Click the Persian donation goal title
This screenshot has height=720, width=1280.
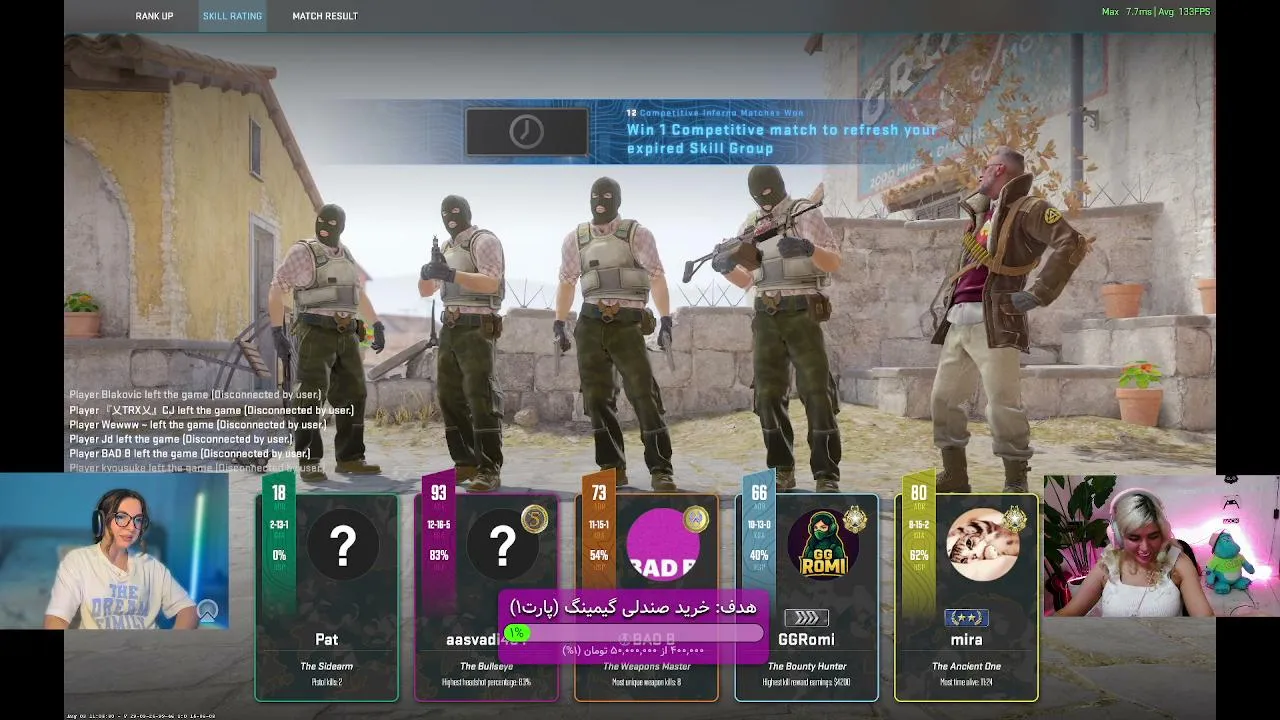point(634,607)
